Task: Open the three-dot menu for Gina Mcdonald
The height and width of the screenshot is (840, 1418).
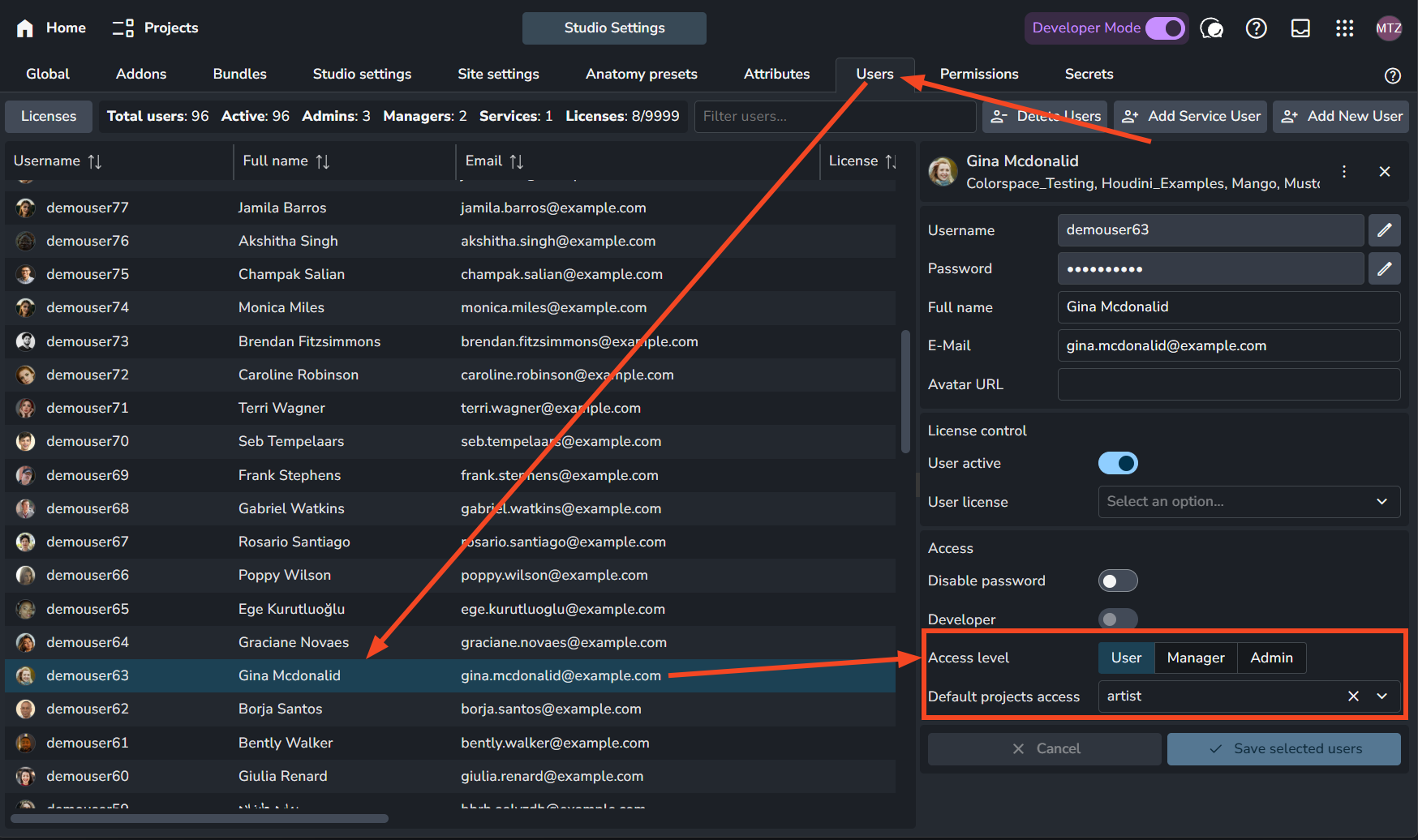Action: click(1344, 172)
